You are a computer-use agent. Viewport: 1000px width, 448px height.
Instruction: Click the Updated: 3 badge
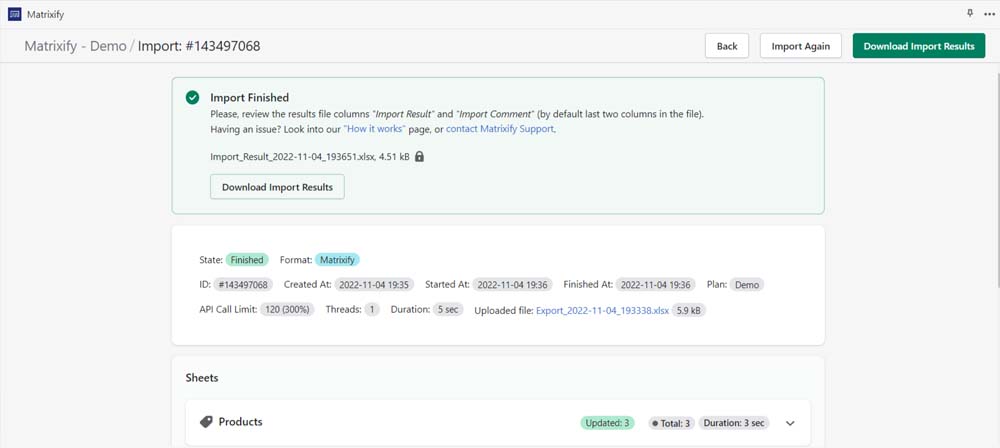pos(607,423)
